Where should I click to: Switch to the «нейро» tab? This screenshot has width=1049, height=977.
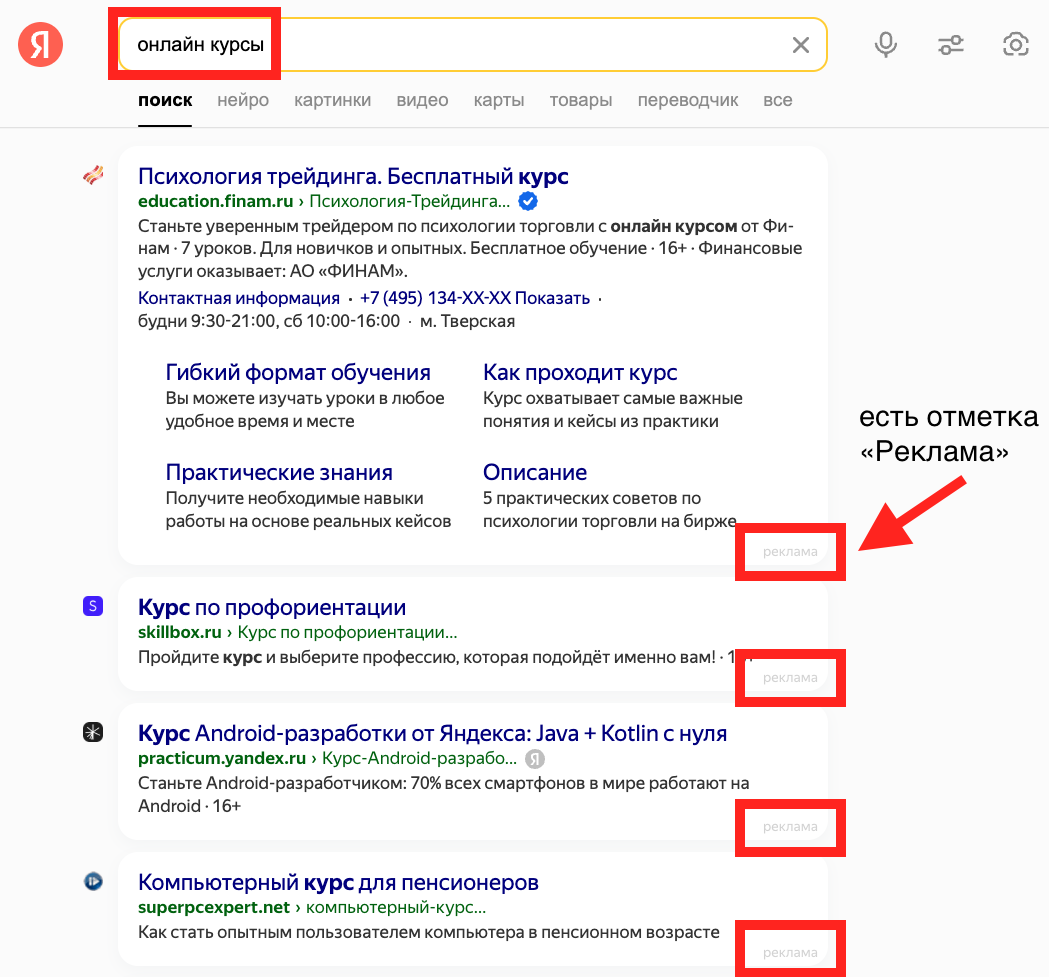[243, 100]
